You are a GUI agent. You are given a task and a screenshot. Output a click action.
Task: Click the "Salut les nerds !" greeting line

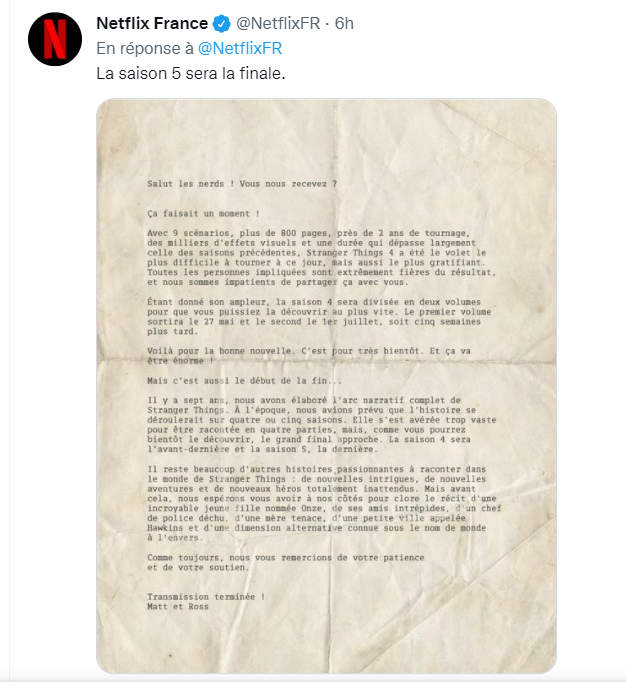241,183
